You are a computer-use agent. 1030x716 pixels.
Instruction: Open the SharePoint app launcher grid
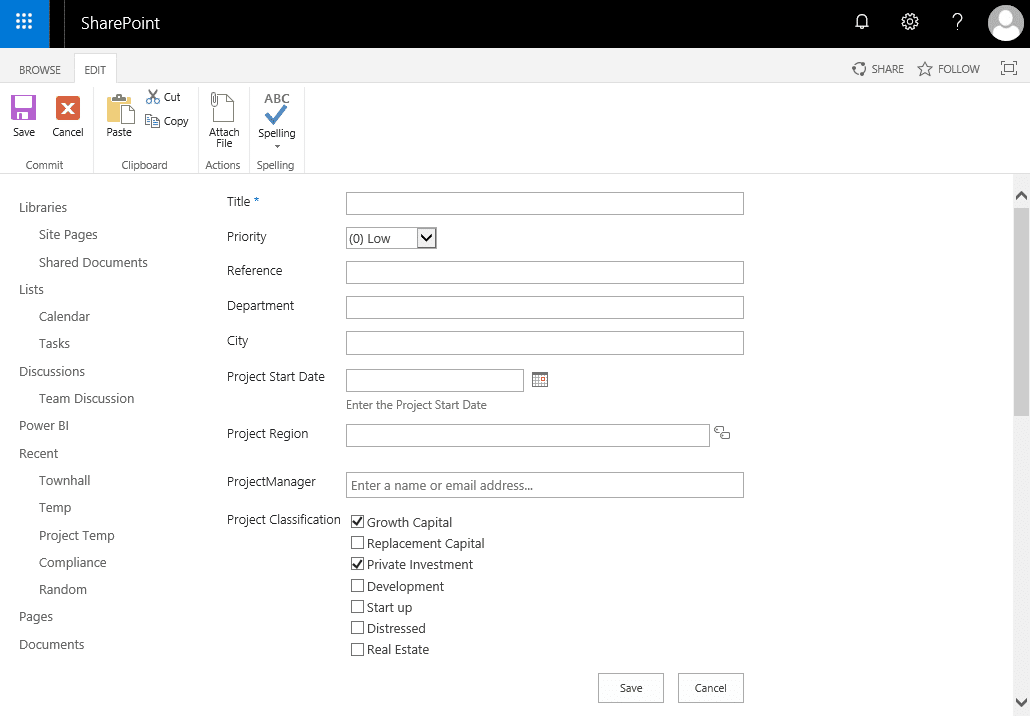(x=23, y=22)
